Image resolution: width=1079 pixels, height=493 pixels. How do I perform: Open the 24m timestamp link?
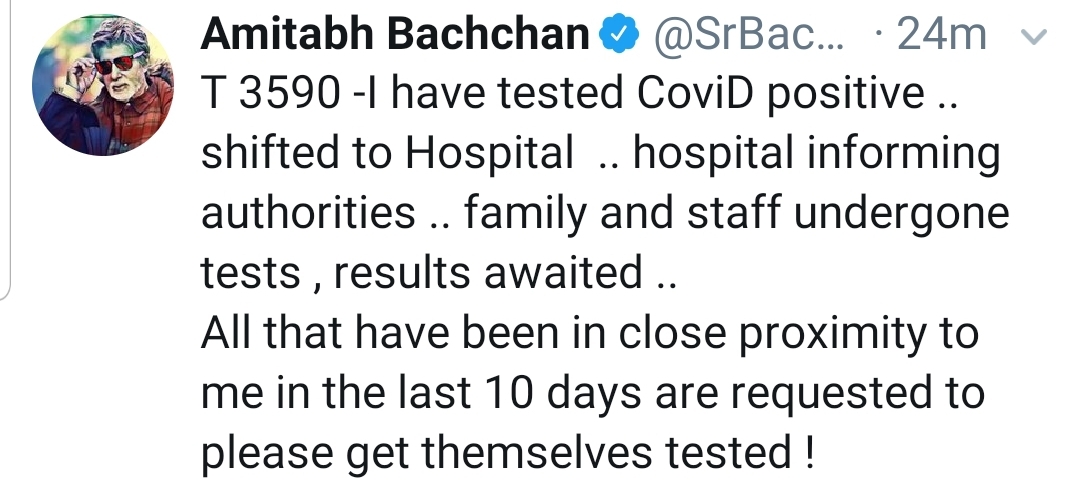click(x=941, y=37)
